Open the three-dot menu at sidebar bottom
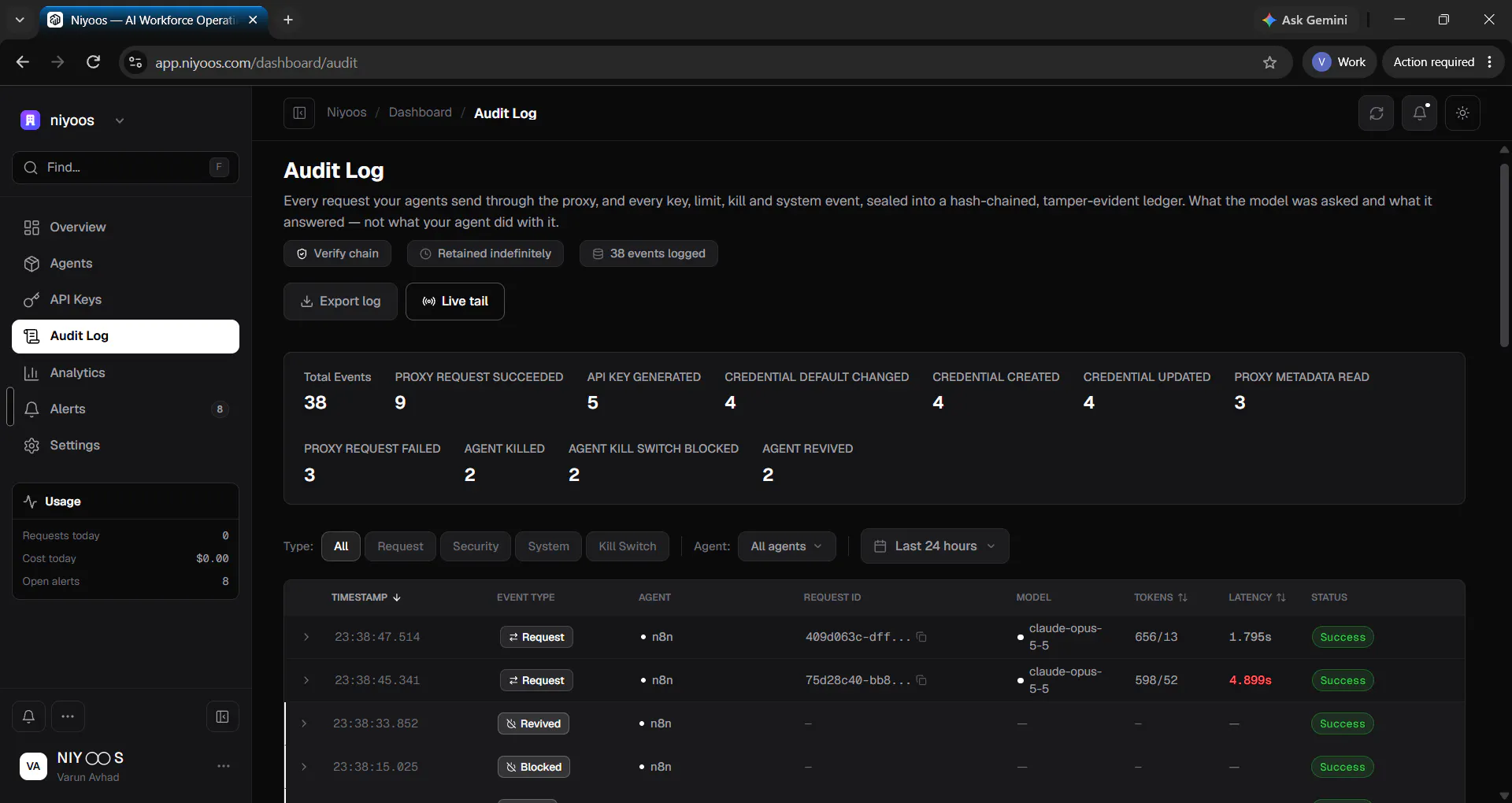Screen dimensions: 1512x803 tap(68, 716)
